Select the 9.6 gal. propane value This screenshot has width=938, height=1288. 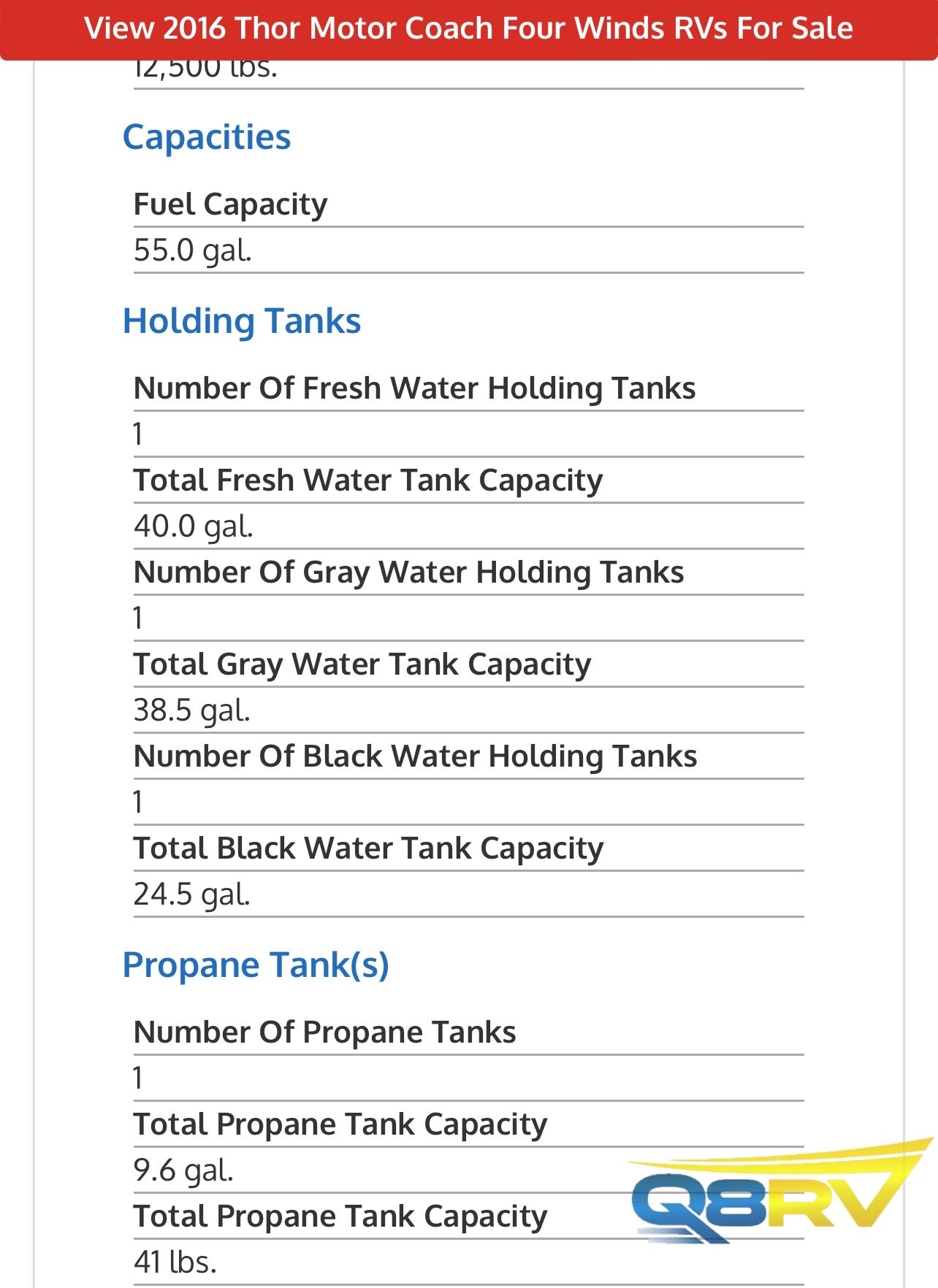pyautogui.click(x=183, y=1170)
